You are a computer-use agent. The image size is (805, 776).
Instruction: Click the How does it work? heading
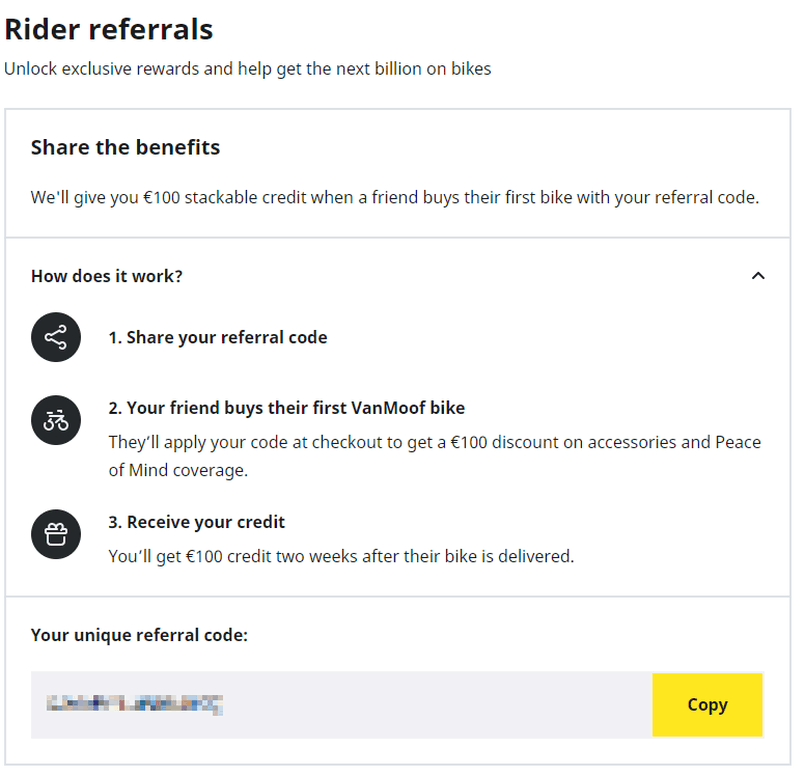coord(107,276)
